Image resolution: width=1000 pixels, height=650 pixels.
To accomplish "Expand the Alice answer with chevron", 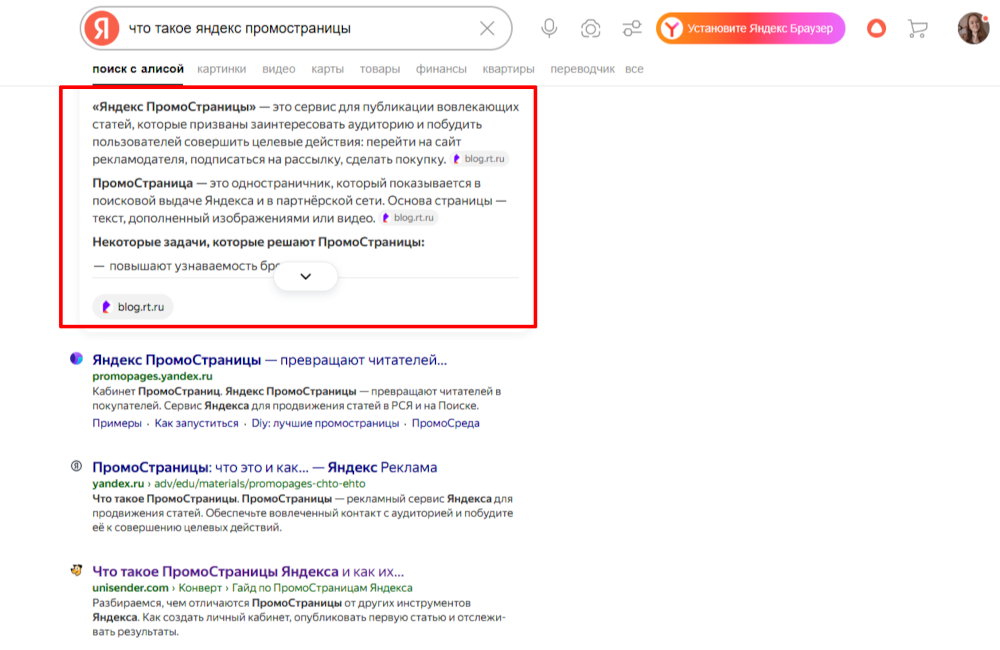I will click(305, 276).
